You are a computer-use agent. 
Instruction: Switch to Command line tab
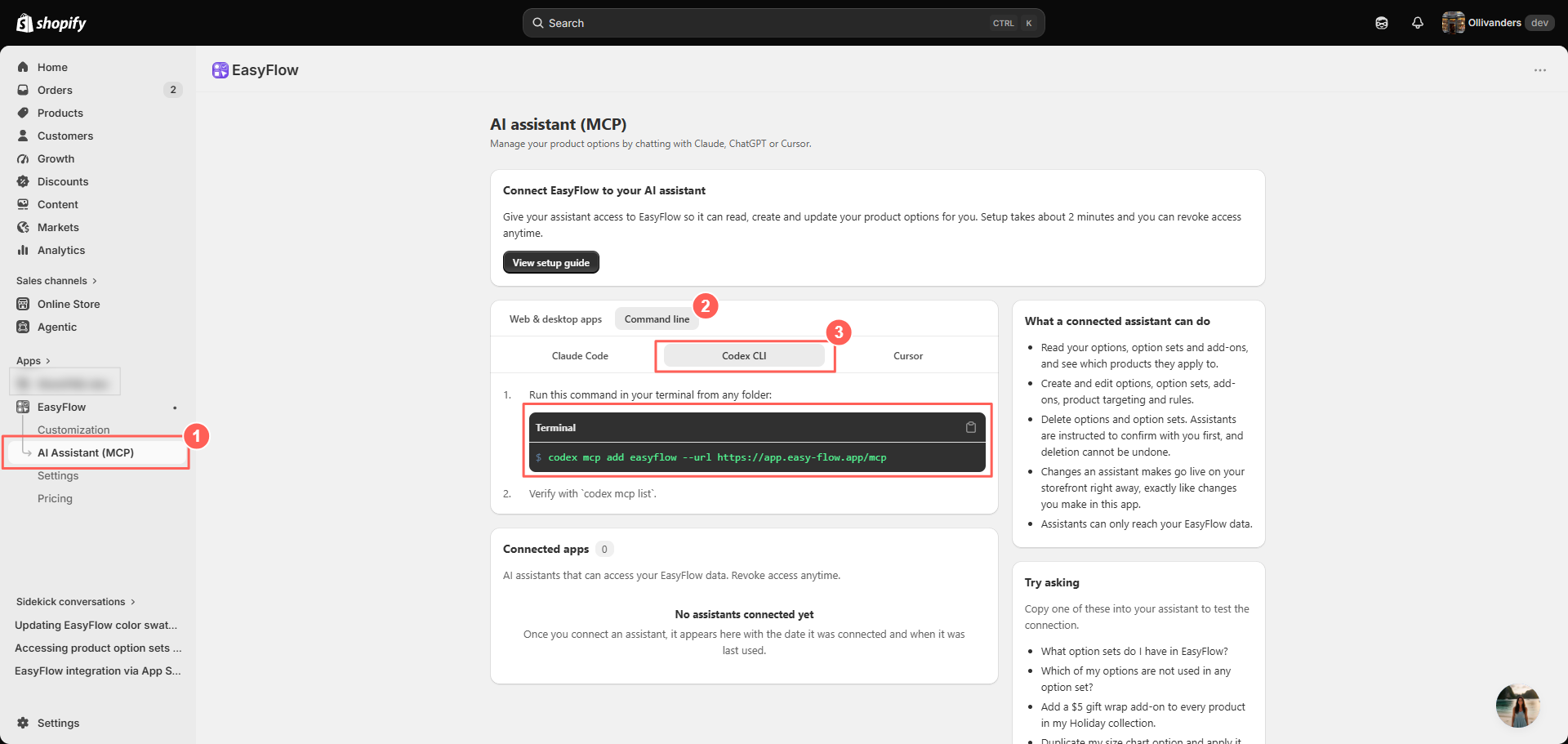pyautogui.click(x=657, y=319)
